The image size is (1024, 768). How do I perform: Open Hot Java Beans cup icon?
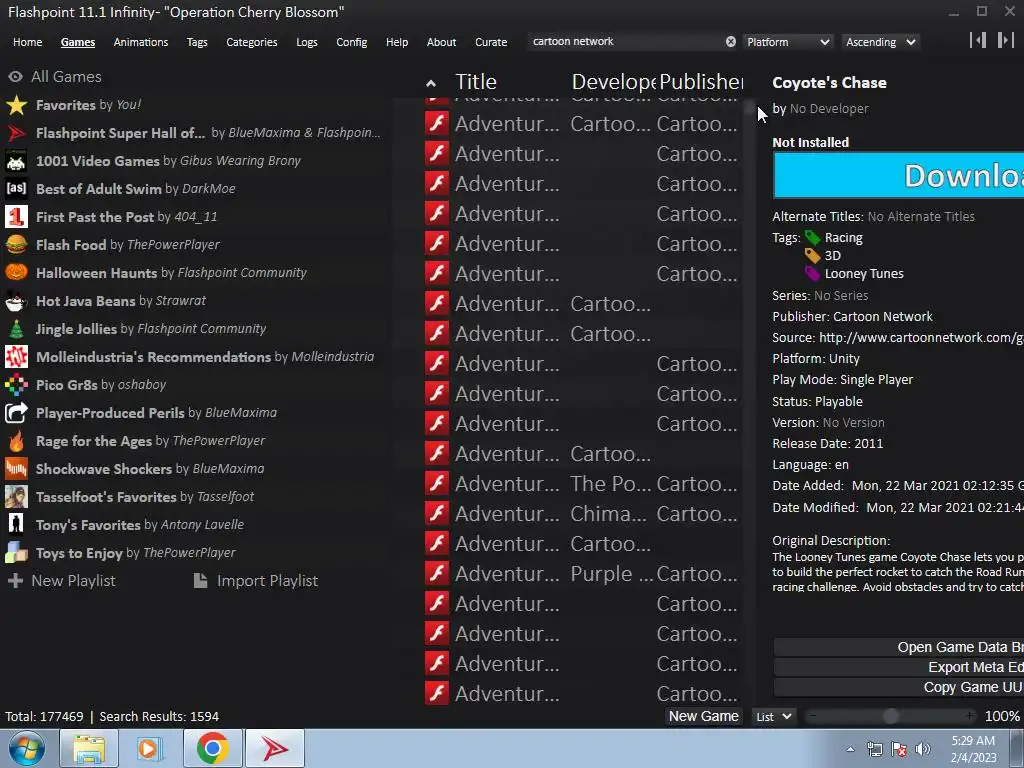click(x=16, y=300)
